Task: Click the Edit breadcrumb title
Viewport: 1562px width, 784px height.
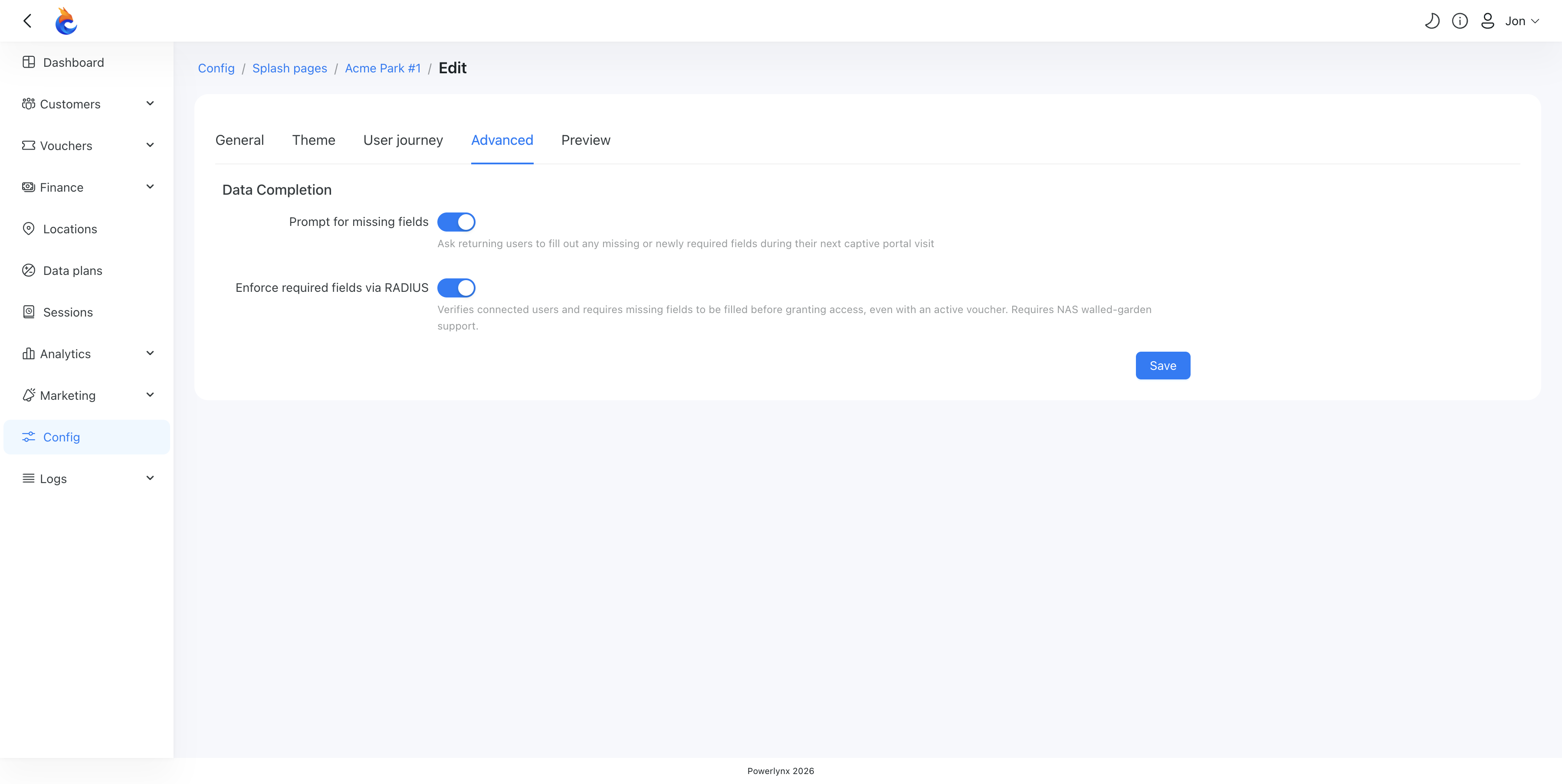Action: 453,68
